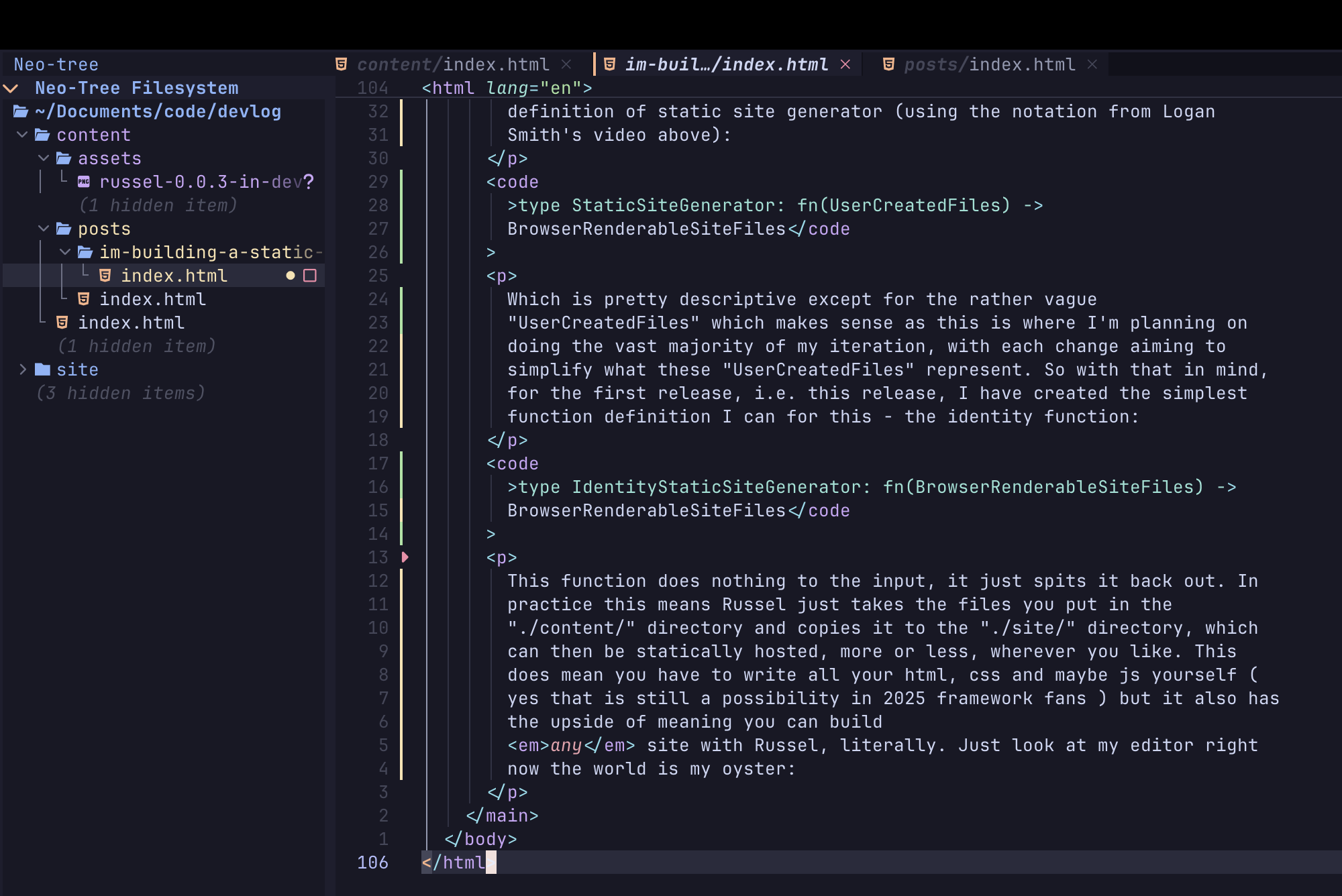Click the pinned <html lang="en"> context line
This screenshot has height=896, width=1342.
pos(507,88)
